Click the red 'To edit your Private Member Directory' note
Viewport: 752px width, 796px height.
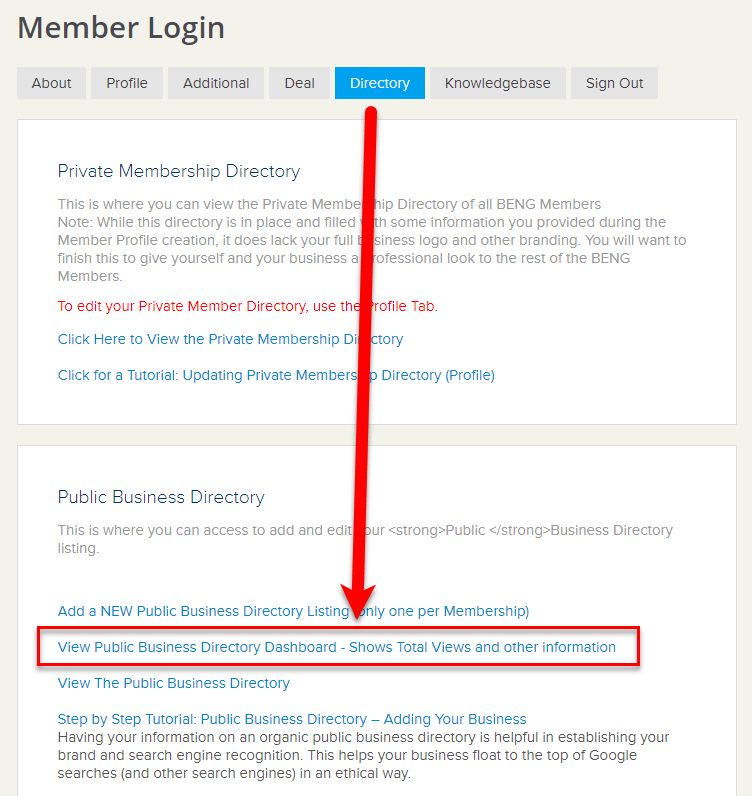click(248, 306)
